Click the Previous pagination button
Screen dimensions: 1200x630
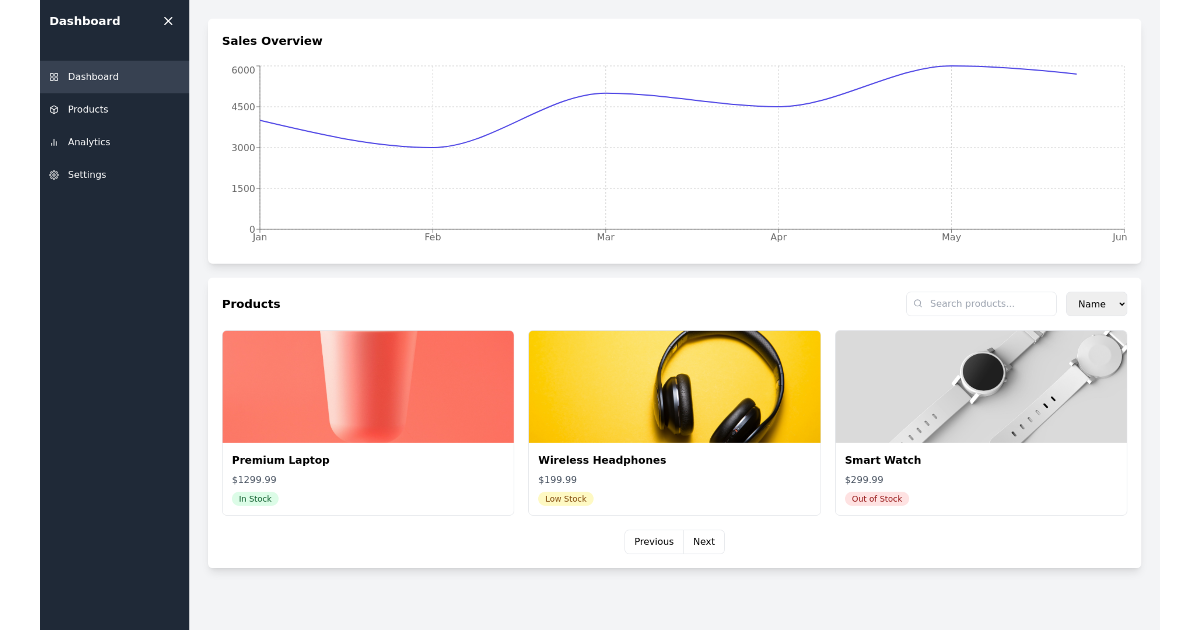653,541
